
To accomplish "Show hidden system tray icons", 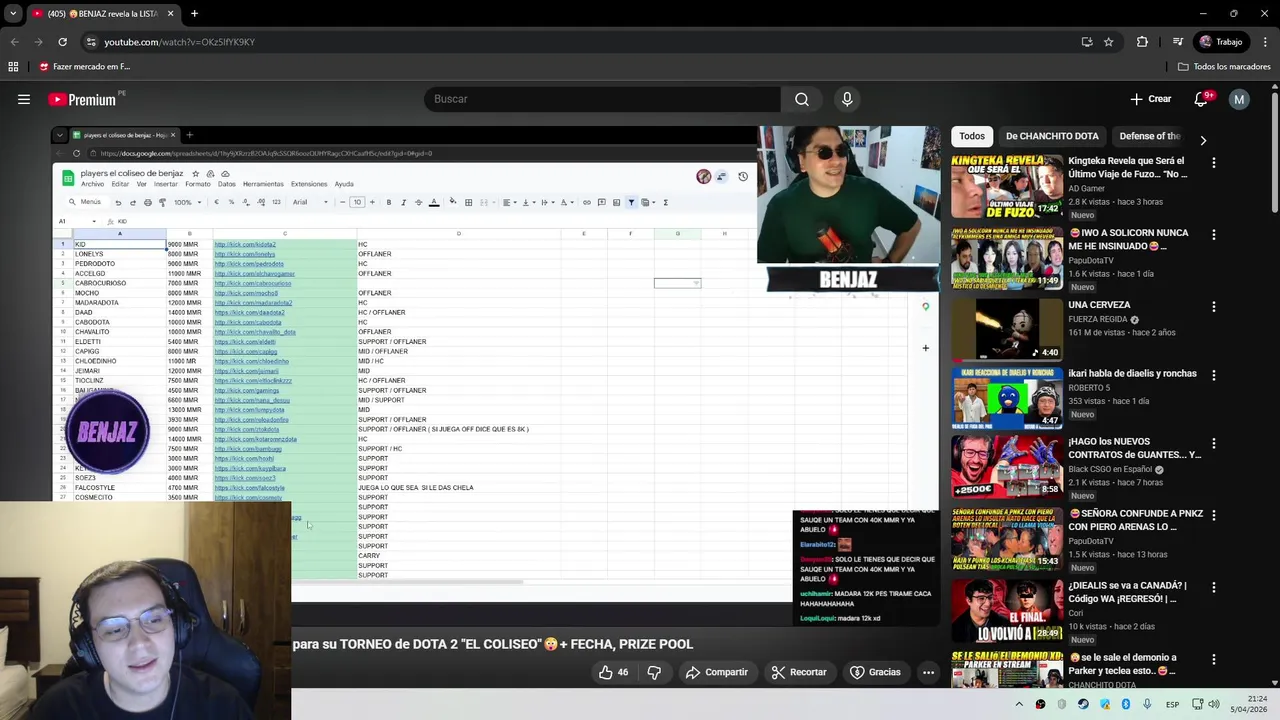I will pyautogui.click(x=1019, y=704).
